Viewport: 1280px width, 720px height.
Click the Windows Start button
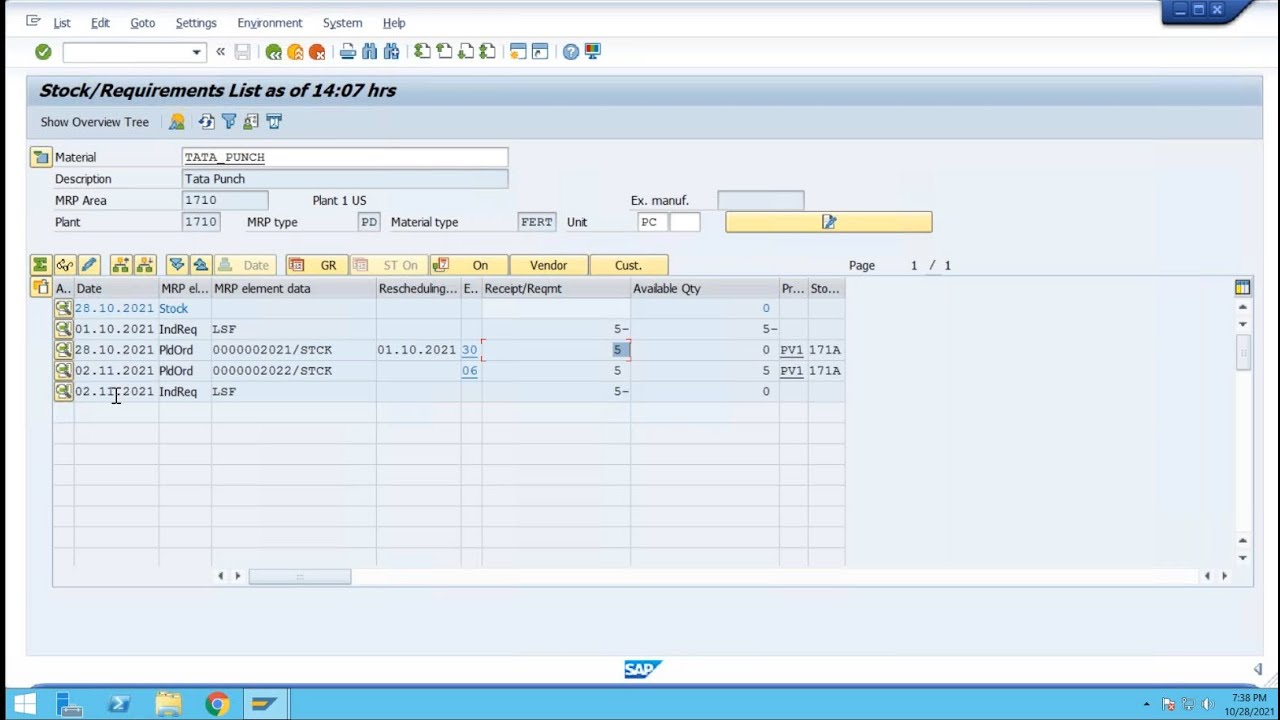(x=24, y=704)
